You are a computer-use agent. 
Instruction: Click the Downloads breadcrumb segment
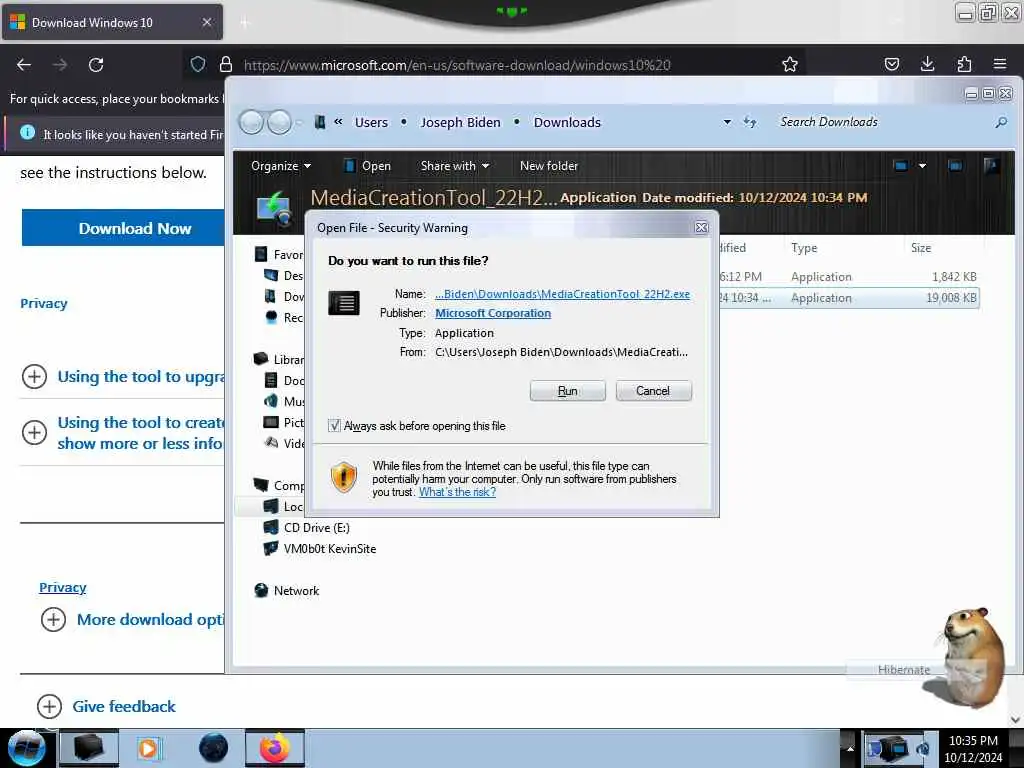click(568, 122)
